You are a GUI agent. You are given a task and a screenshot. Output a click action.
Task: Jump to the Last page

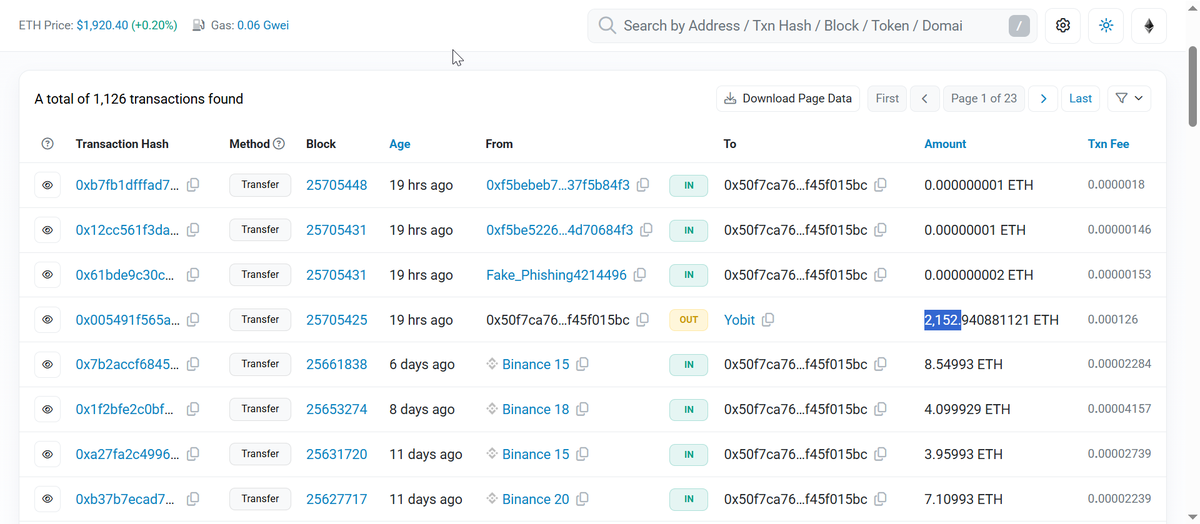coord(1080,98)
